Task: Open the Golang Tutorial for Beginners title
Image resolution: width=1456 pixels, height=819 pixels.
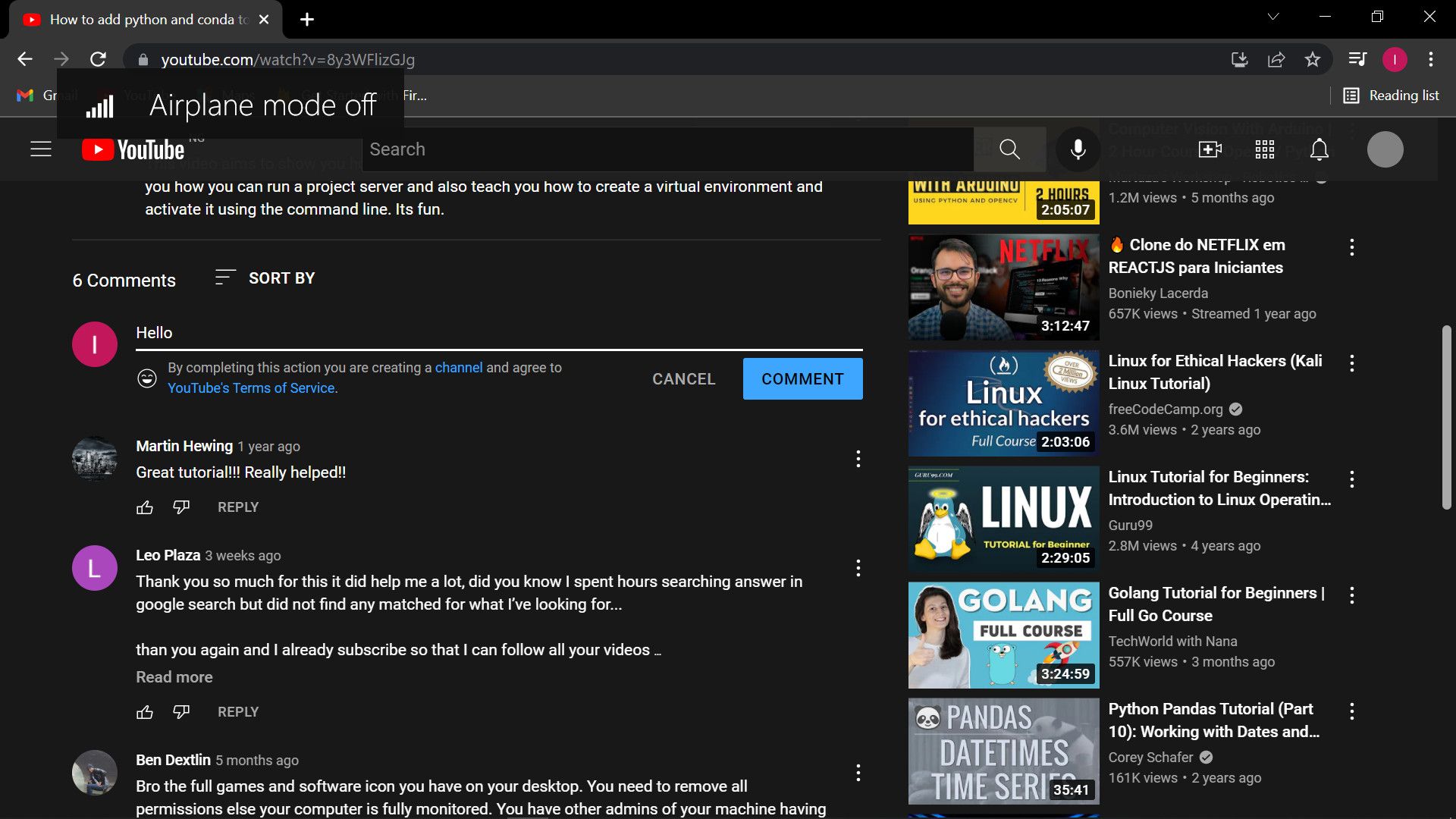Action: (1216, 604)
